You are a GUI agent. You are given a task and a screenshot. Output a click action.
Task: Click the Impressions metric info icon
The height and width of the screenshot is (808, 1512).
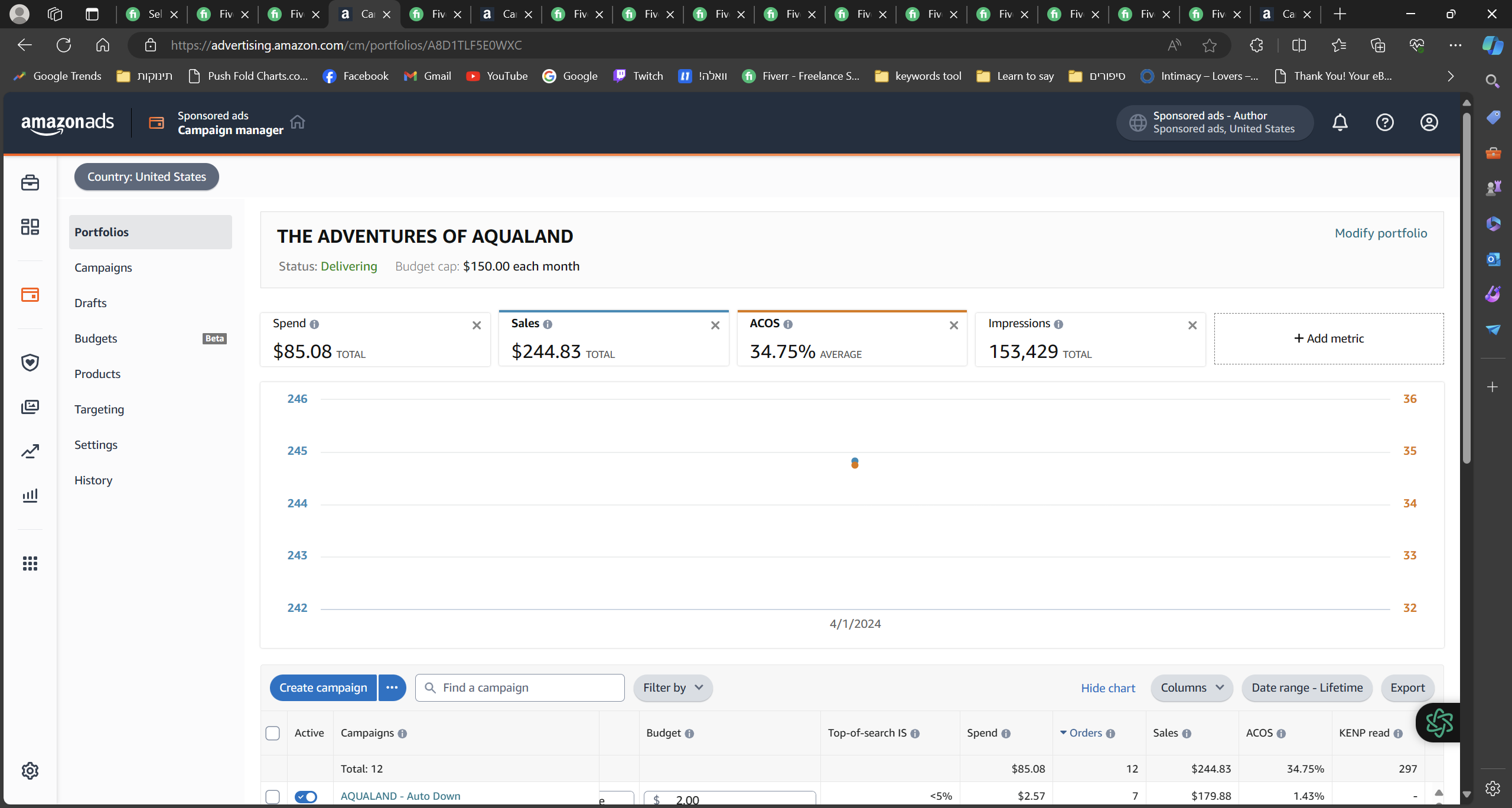coord(1058,324)
